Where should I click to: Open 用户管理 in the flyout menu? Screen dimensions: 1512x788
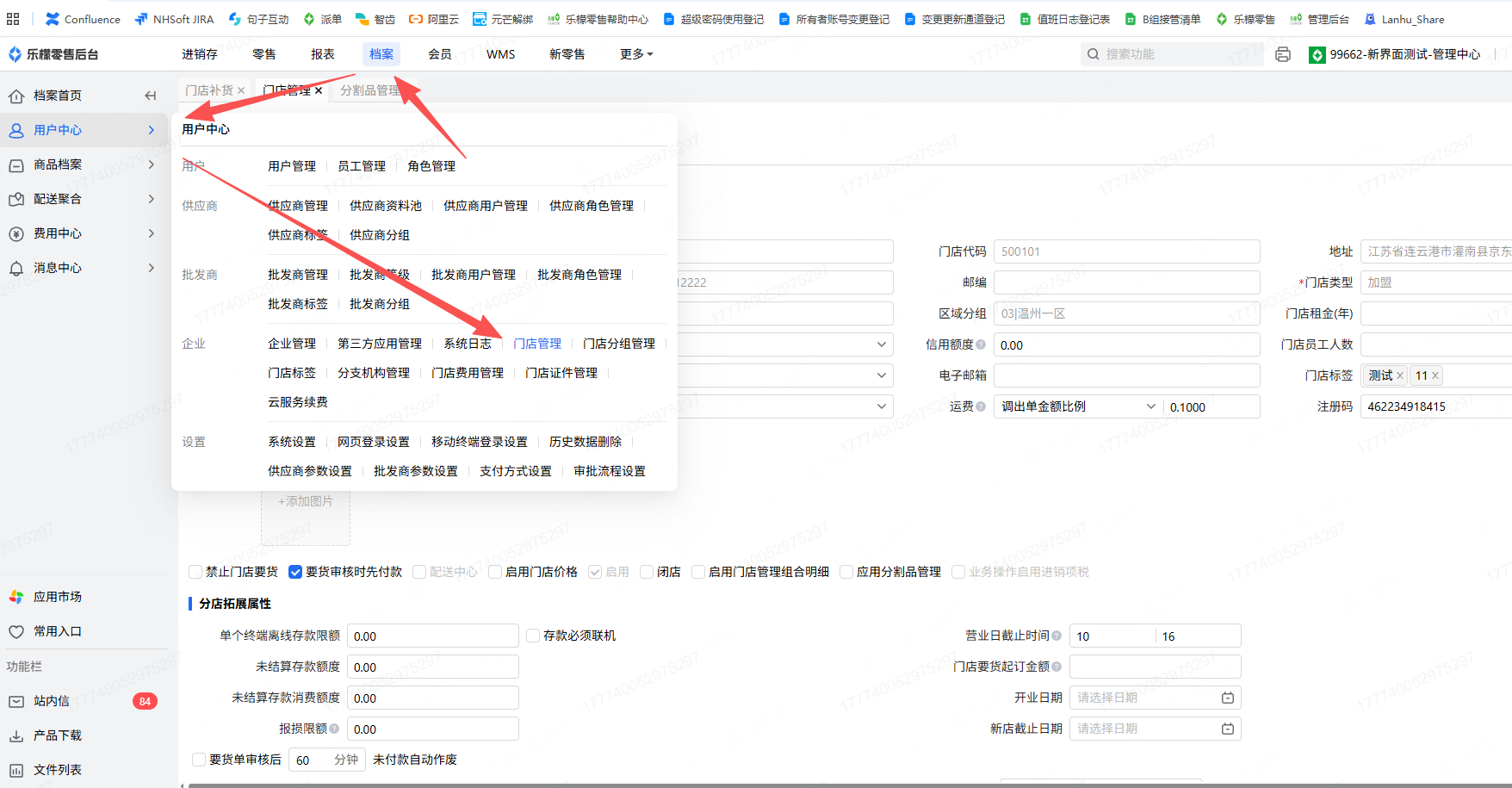(x=292, y=166)
